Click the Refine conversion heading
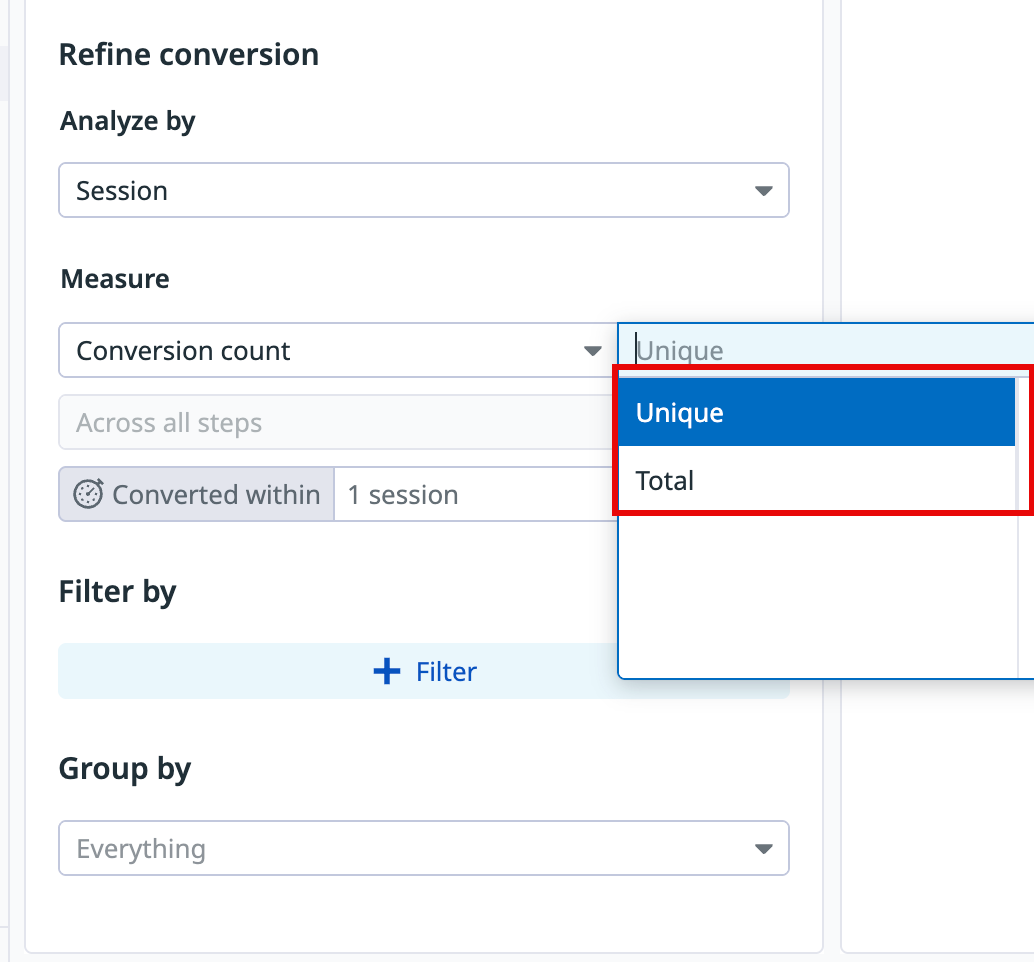 pyautogui.click(x=189, y=54)
